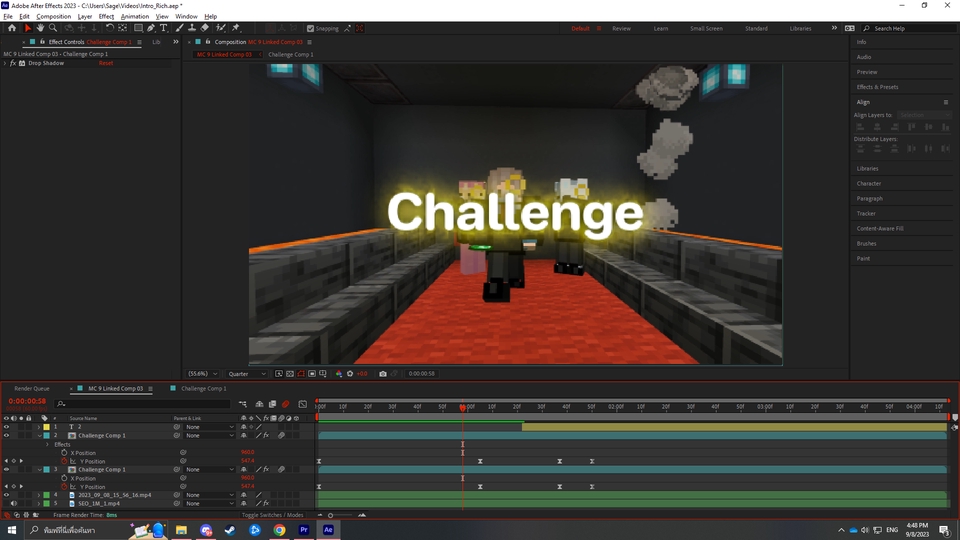Image resolution: width=960 pixels, height=540 pixels.
Task: Select the Rotation tool
Action: coord(110,28)
